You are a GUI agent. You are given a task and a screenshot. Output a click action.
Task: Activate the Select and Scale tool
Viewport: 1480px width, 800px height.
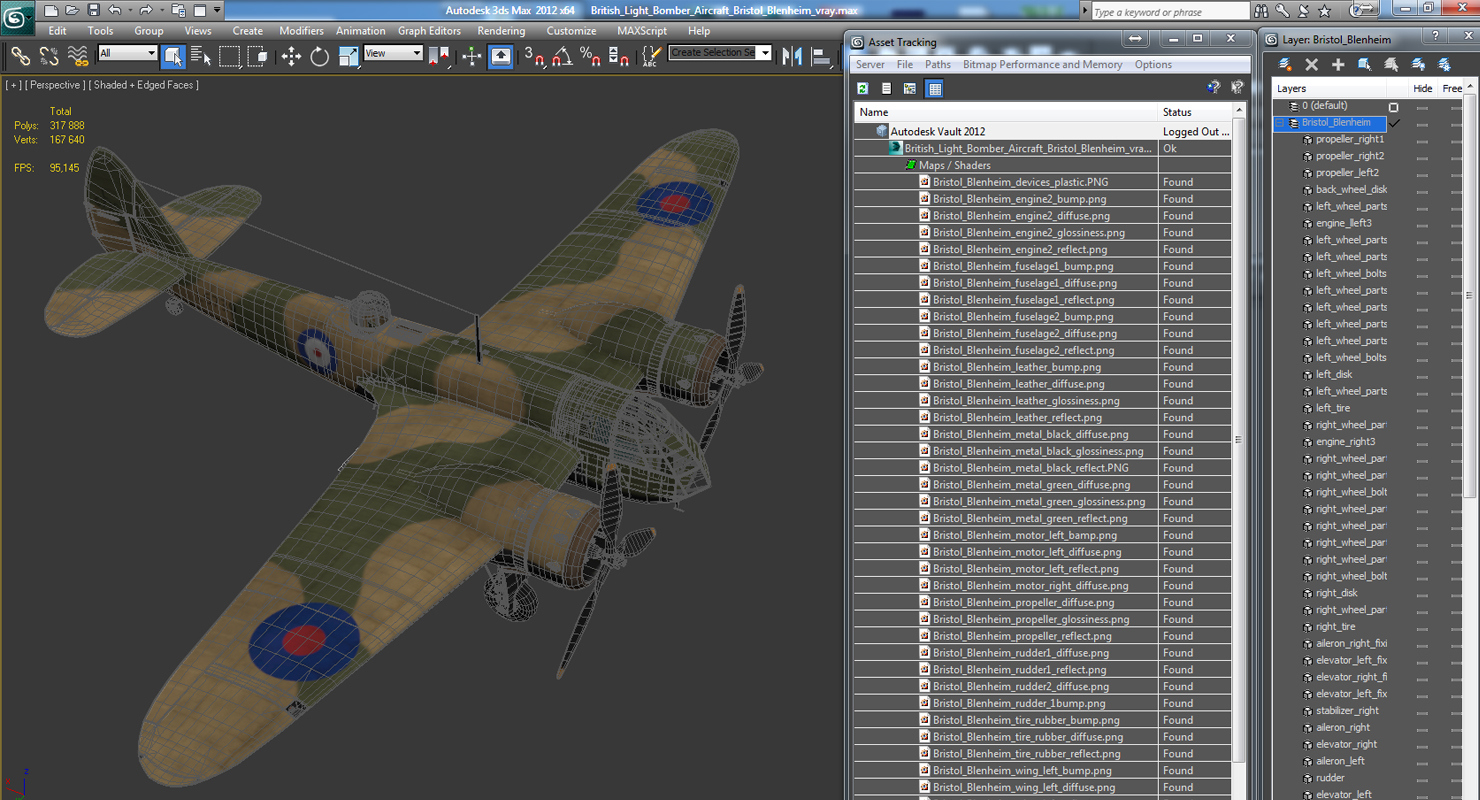coord(348,56)
